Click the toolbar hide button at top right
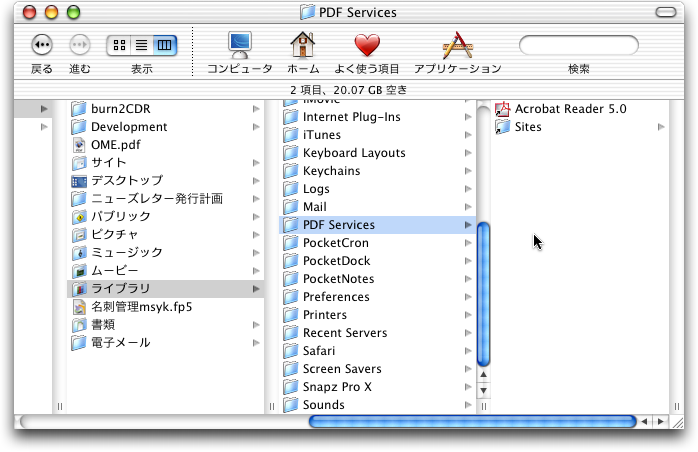 [x=669, y=12]
